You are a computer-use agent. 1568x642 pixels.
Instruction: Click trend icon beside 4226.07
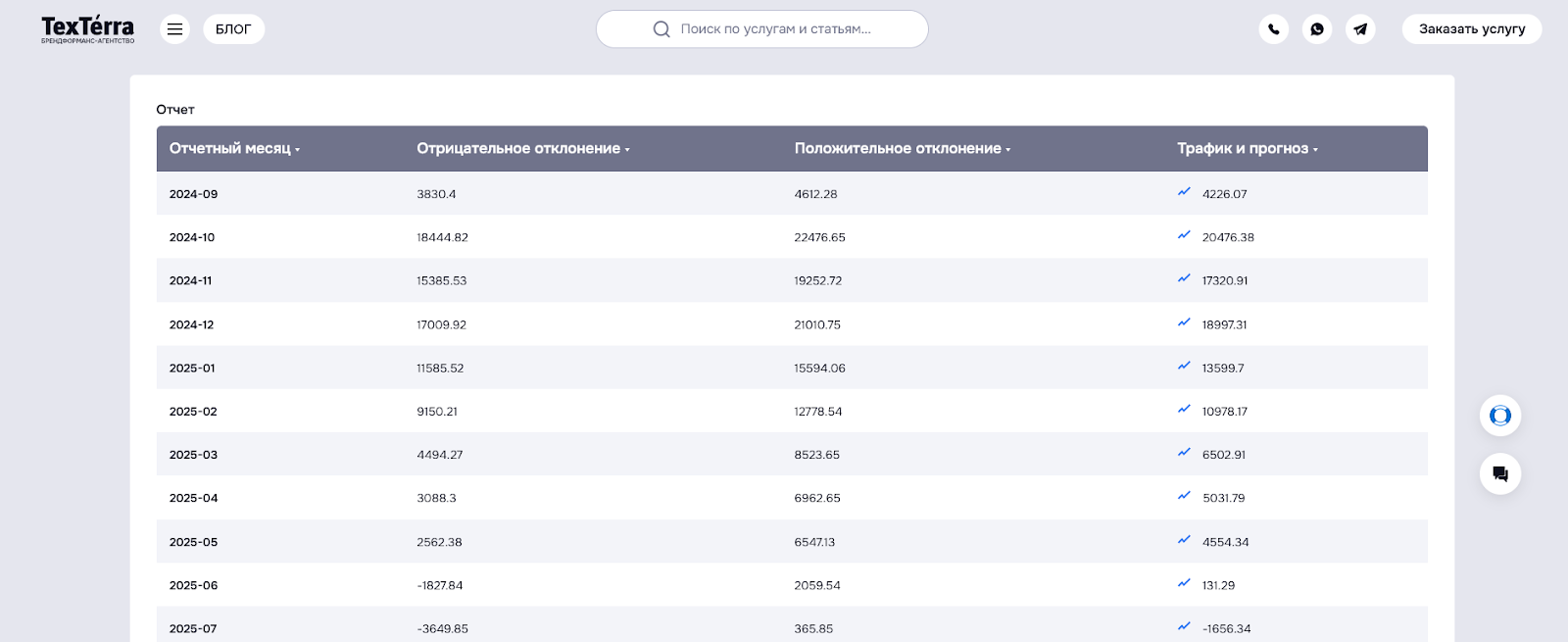[x=1184, y=192]
